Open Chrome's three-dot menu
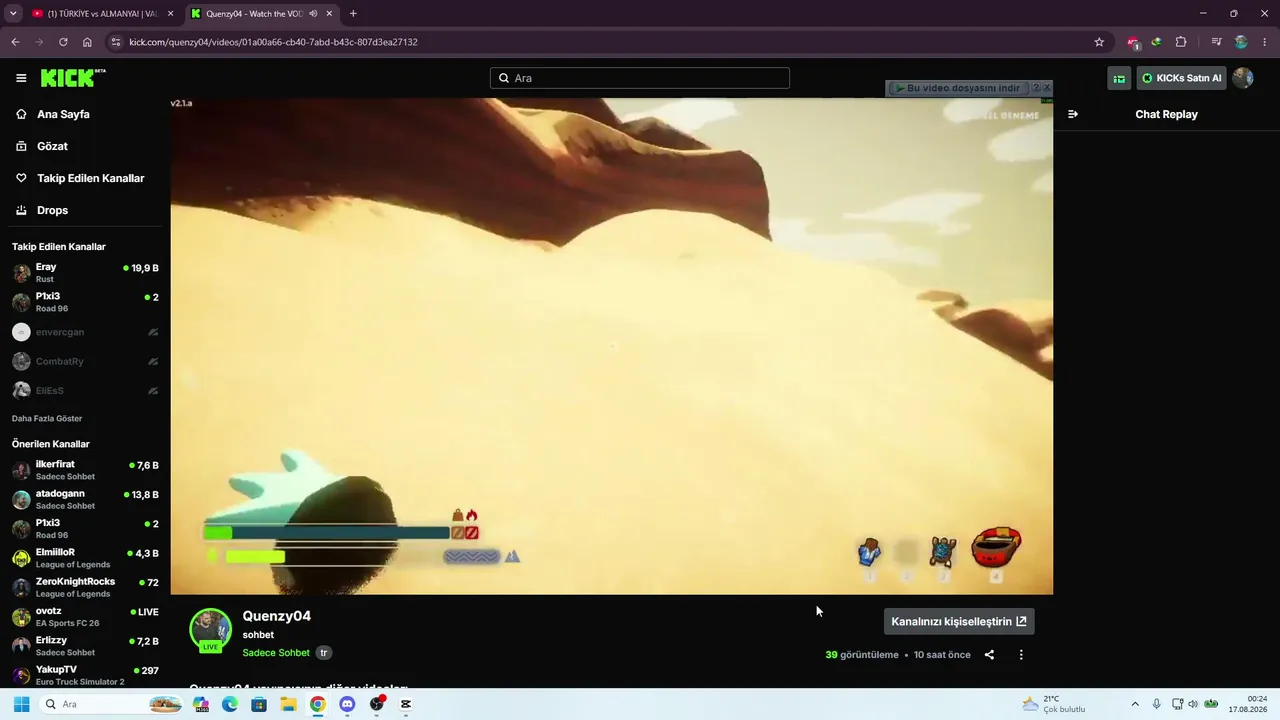This screenshot has width=1280, height=720. 1265,42
